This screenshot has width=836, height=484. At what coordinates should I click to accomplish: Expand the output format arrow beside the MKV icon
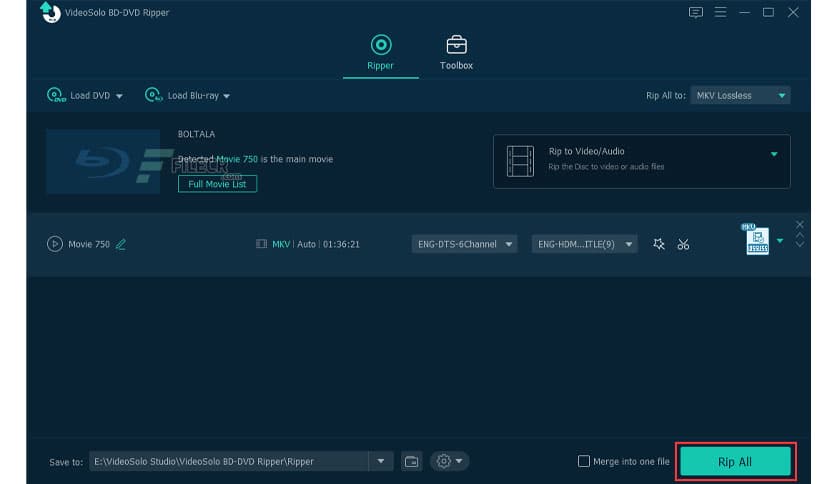[780, 241]
